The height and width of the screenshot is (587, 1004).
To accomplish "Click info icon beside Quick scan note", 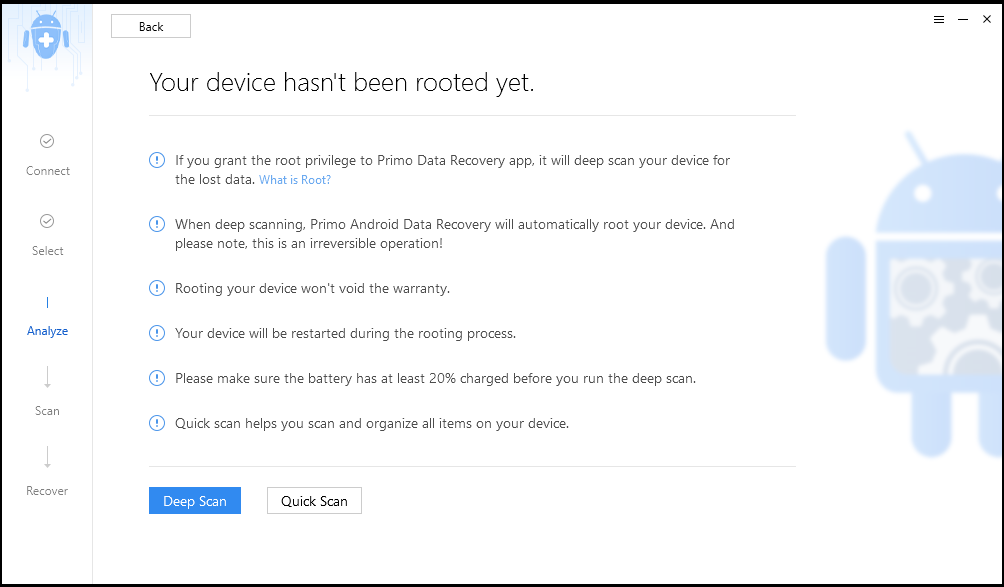I will tap(157, 423).
